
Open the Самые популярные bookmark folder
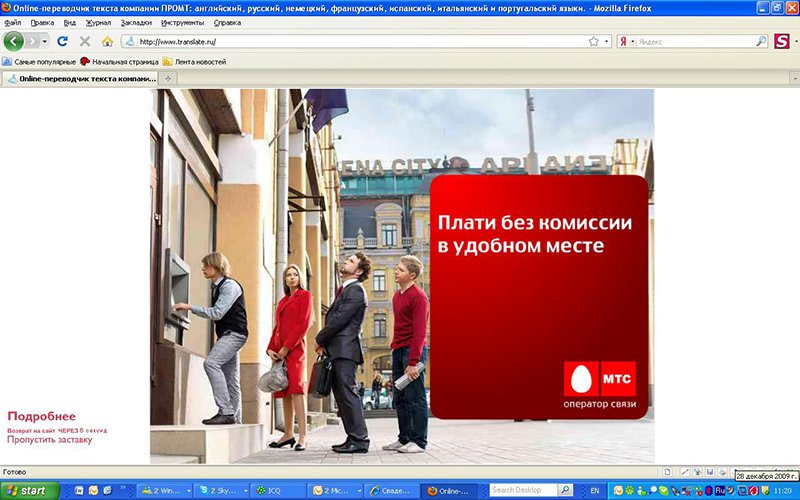pos(39,62)
